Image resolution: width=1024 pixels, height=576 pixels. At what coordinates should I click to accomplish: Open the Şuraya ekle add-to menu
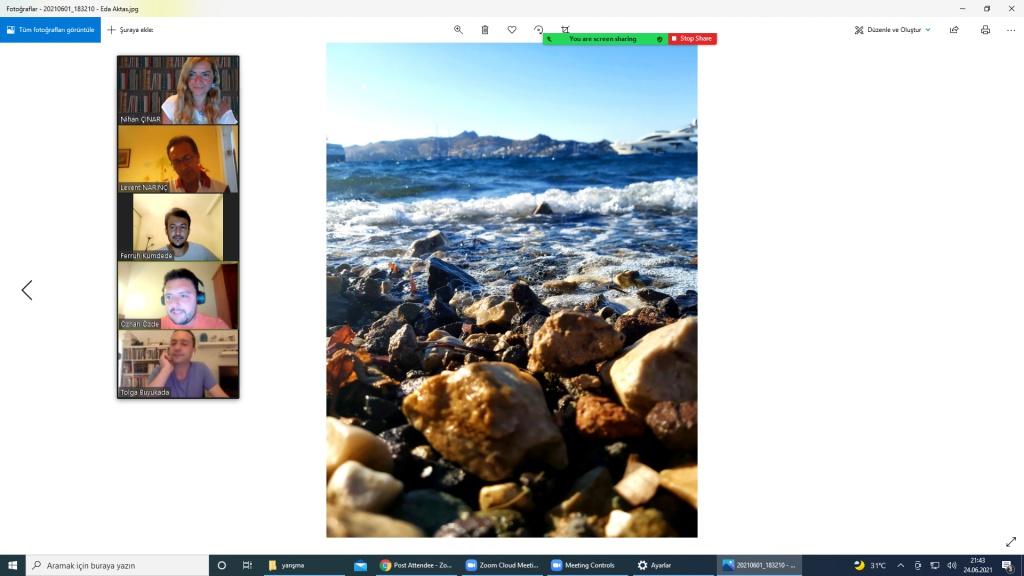pyautogui.click(x=131, y=30)
